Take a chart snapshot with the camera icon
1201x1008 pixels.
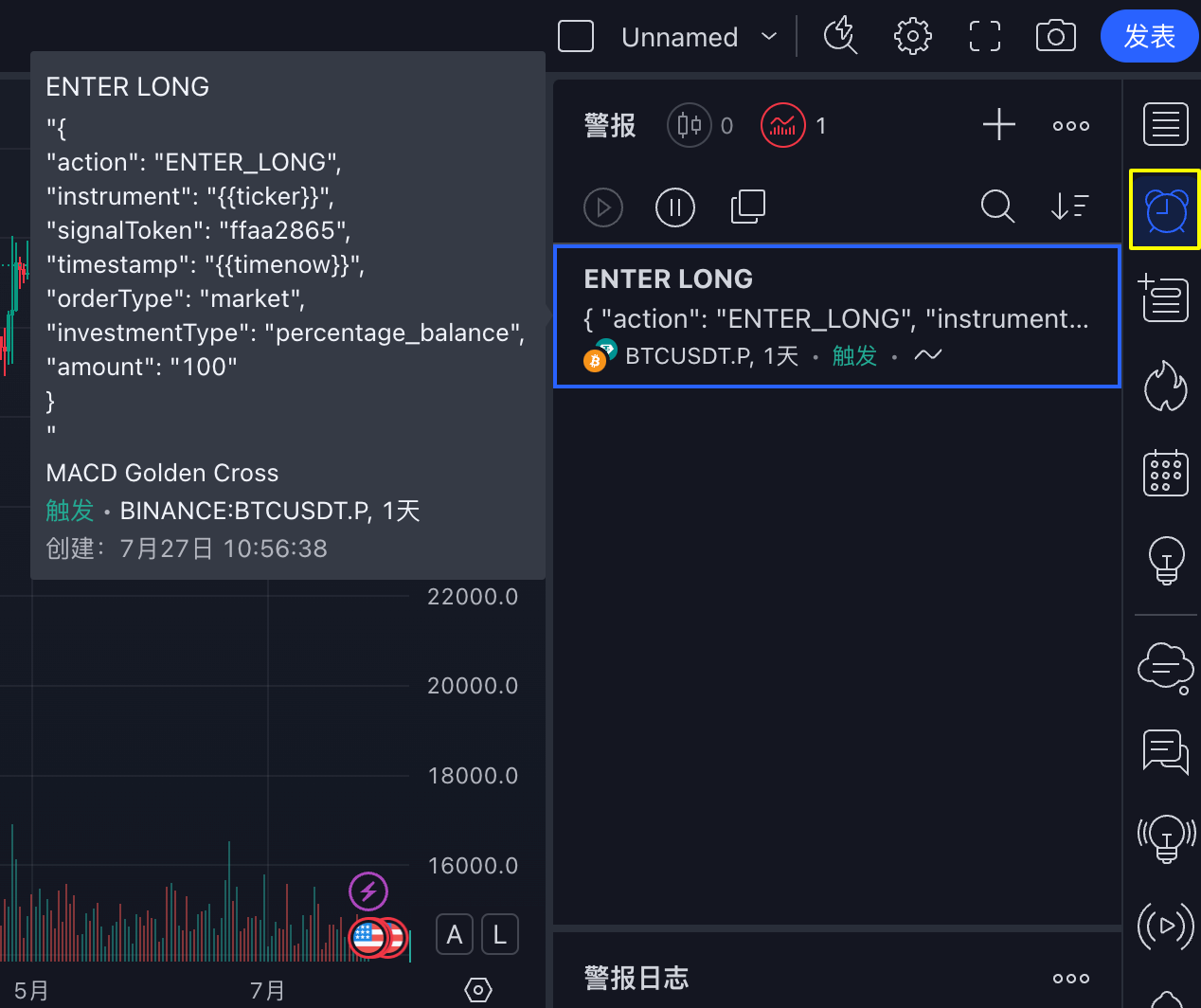pos(1055,36)
